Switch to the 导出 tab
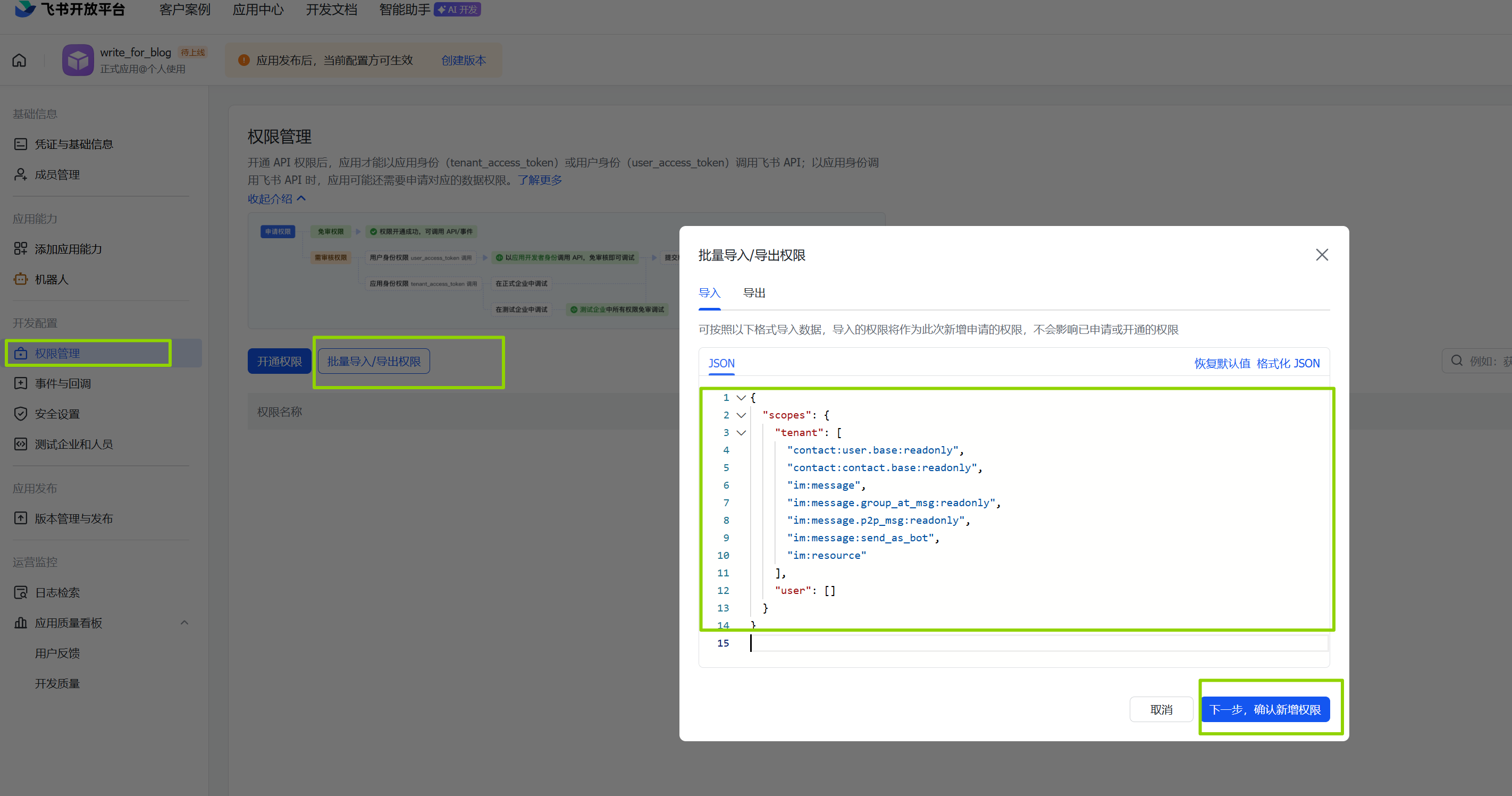Image resolution: width=1512 pixels, height=796 pixels. click(x=754, y=293)
